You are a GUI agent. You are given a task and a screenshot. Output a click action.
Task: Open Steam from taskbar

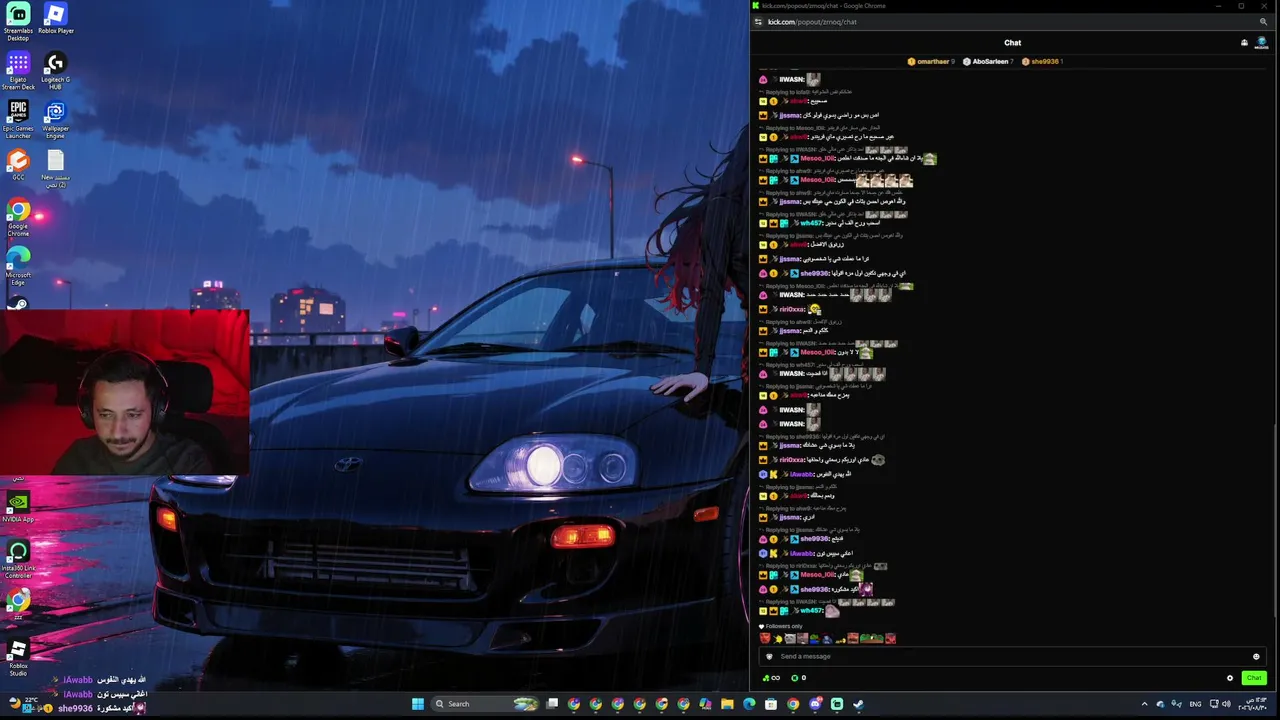click(859, 704)
